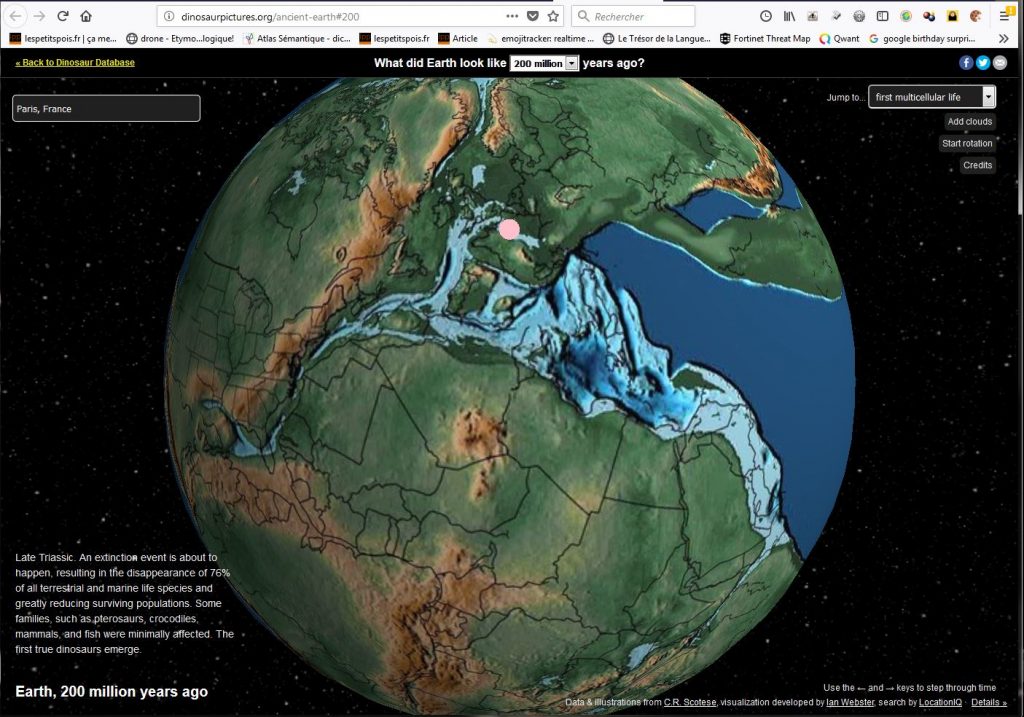Screen dimensions: 1024x717
Task: Click the email share icon
Action: pos(999,62)
